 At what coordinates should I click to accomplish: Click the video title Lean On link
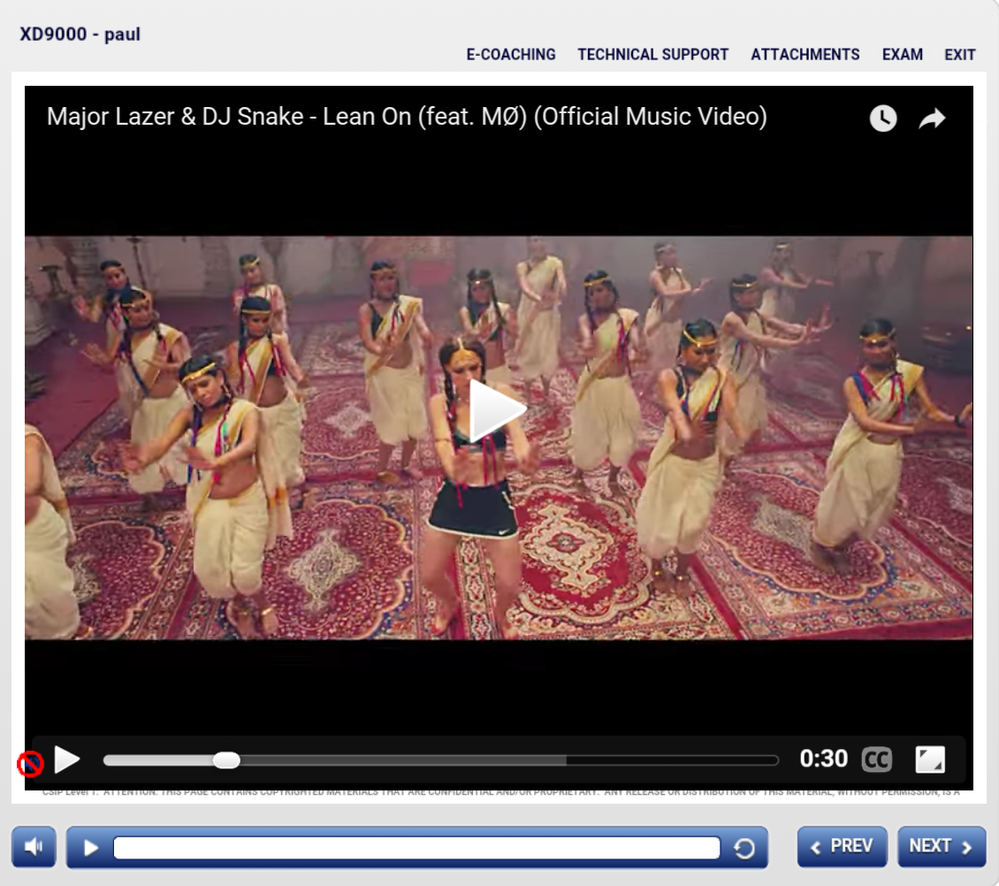click(406, 117)
